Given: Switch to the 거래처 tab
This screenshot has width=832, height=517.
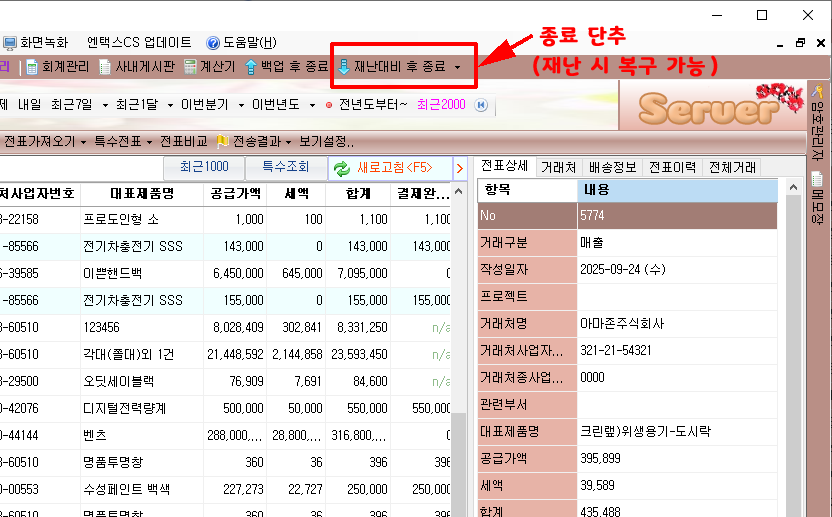Looking at the screenshot, I should (x=558, y=167).
